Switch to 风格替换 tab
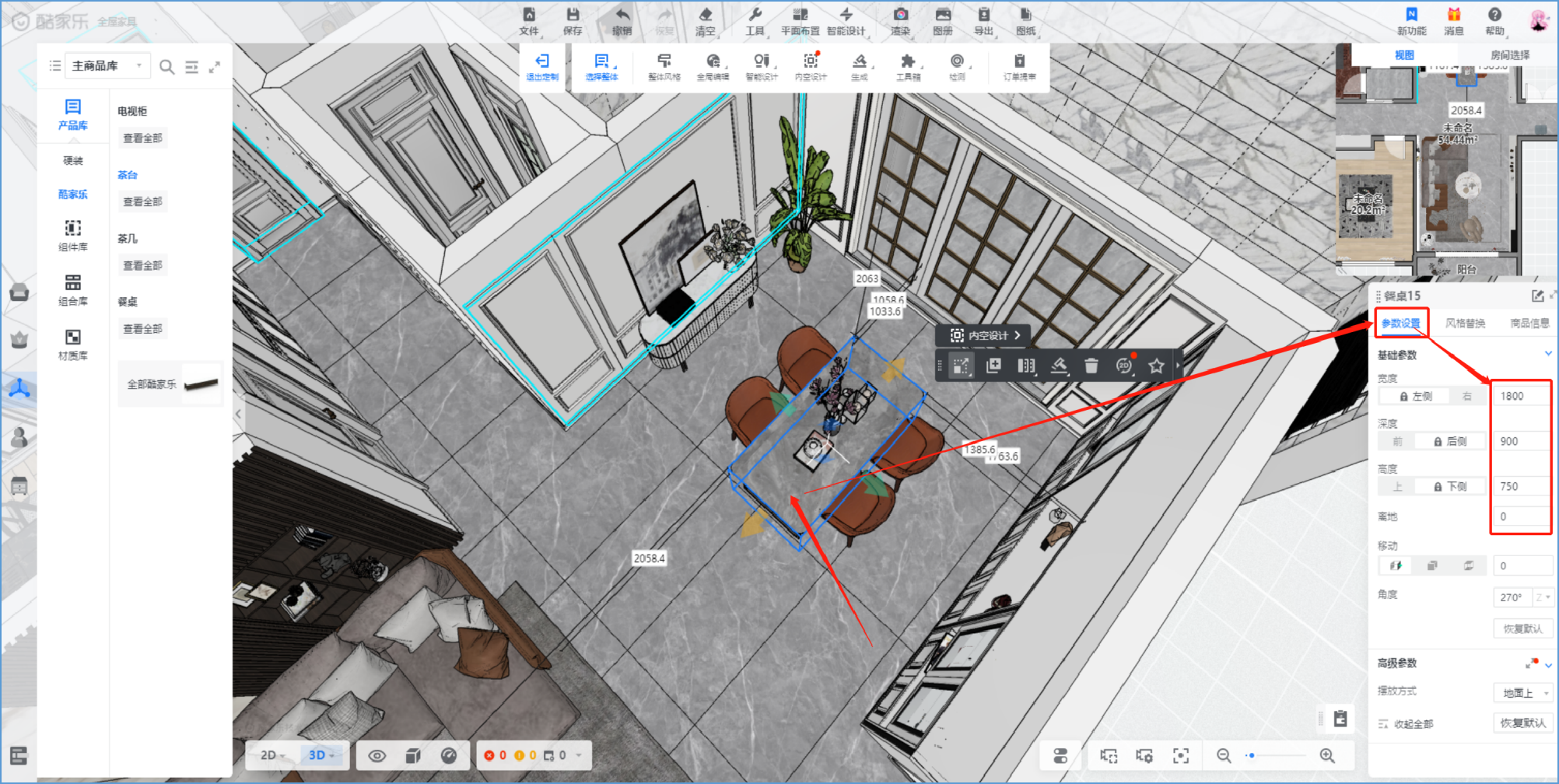This screenshot has width=1559, height=784. click(1465, 323)
